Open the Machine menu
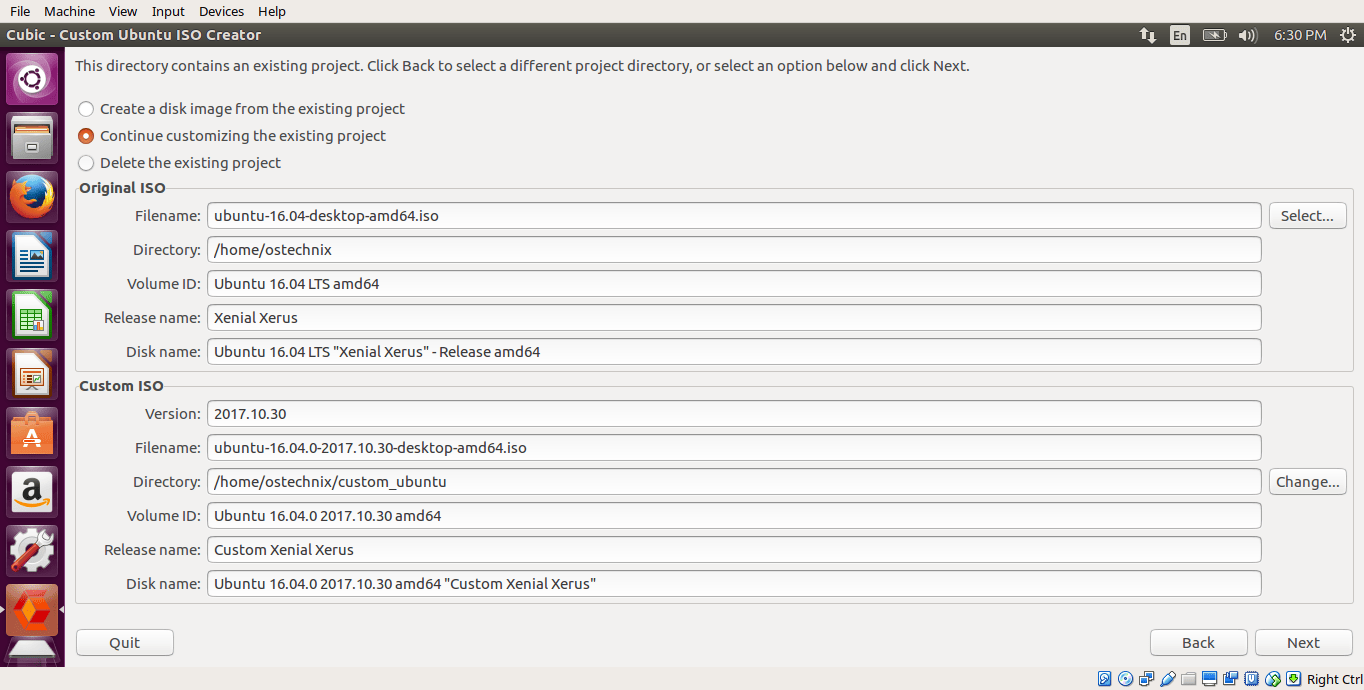 coord(70,11)
